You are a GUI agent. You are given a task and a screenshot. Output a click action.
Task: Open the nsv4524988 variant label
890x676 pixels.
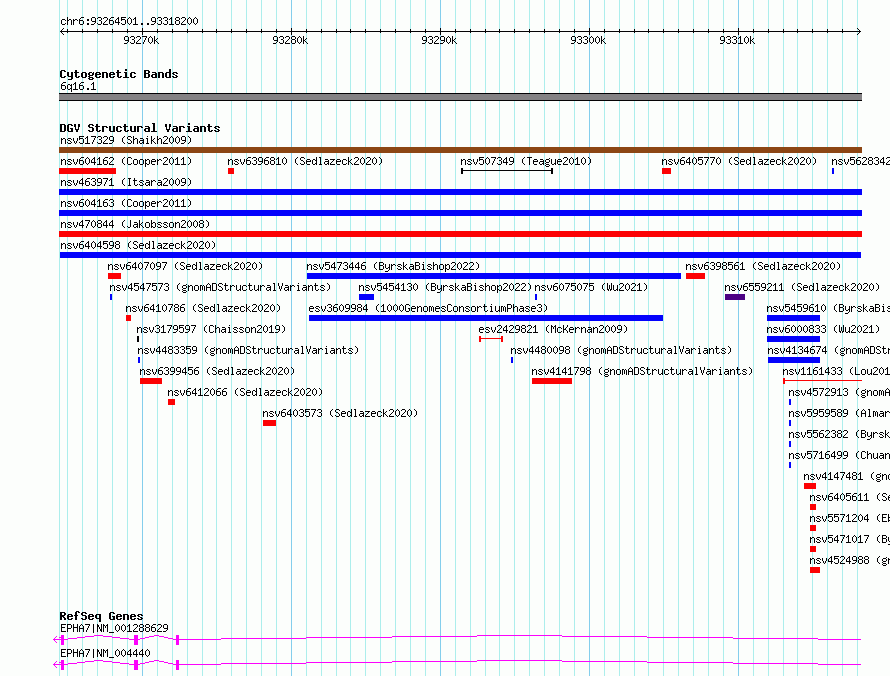(x=850, y=560)
